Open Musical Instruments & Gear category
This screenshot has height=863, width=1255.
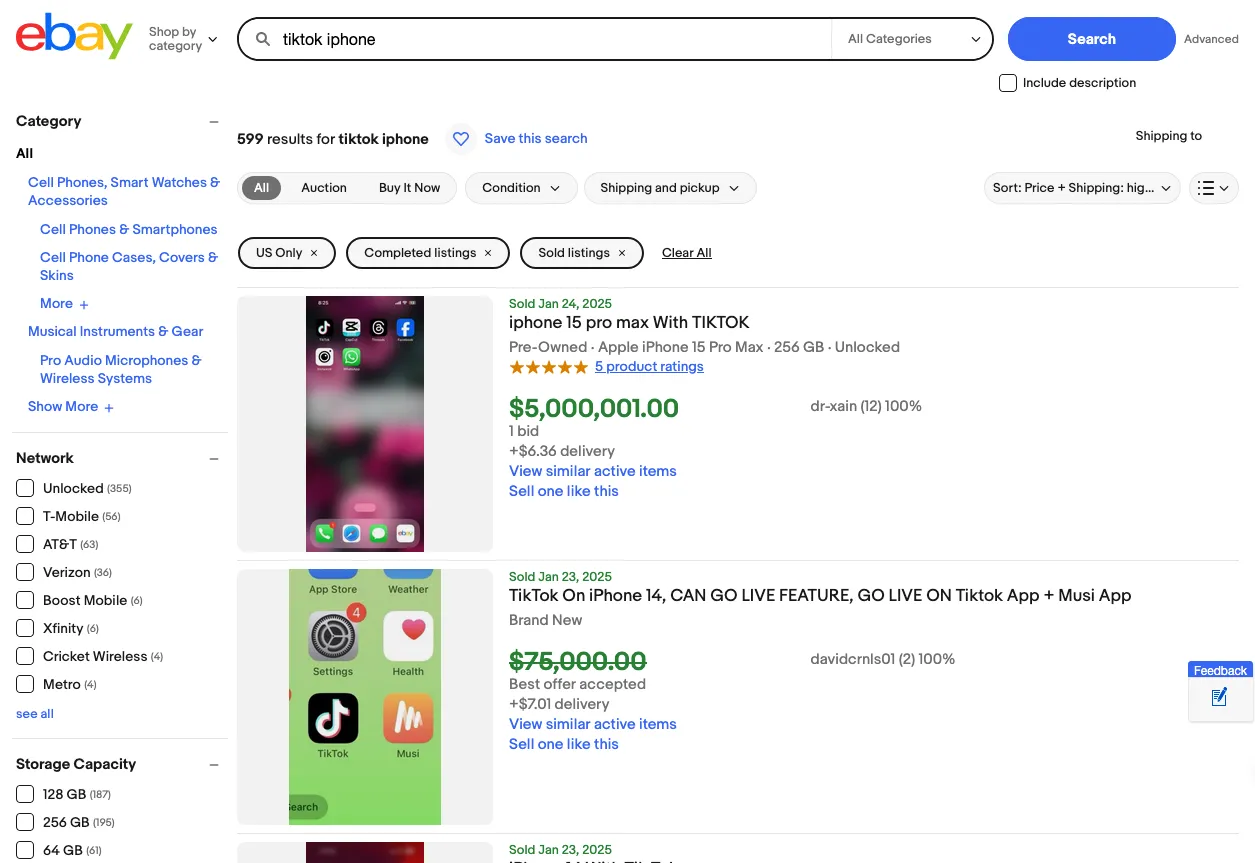[116, 332]
